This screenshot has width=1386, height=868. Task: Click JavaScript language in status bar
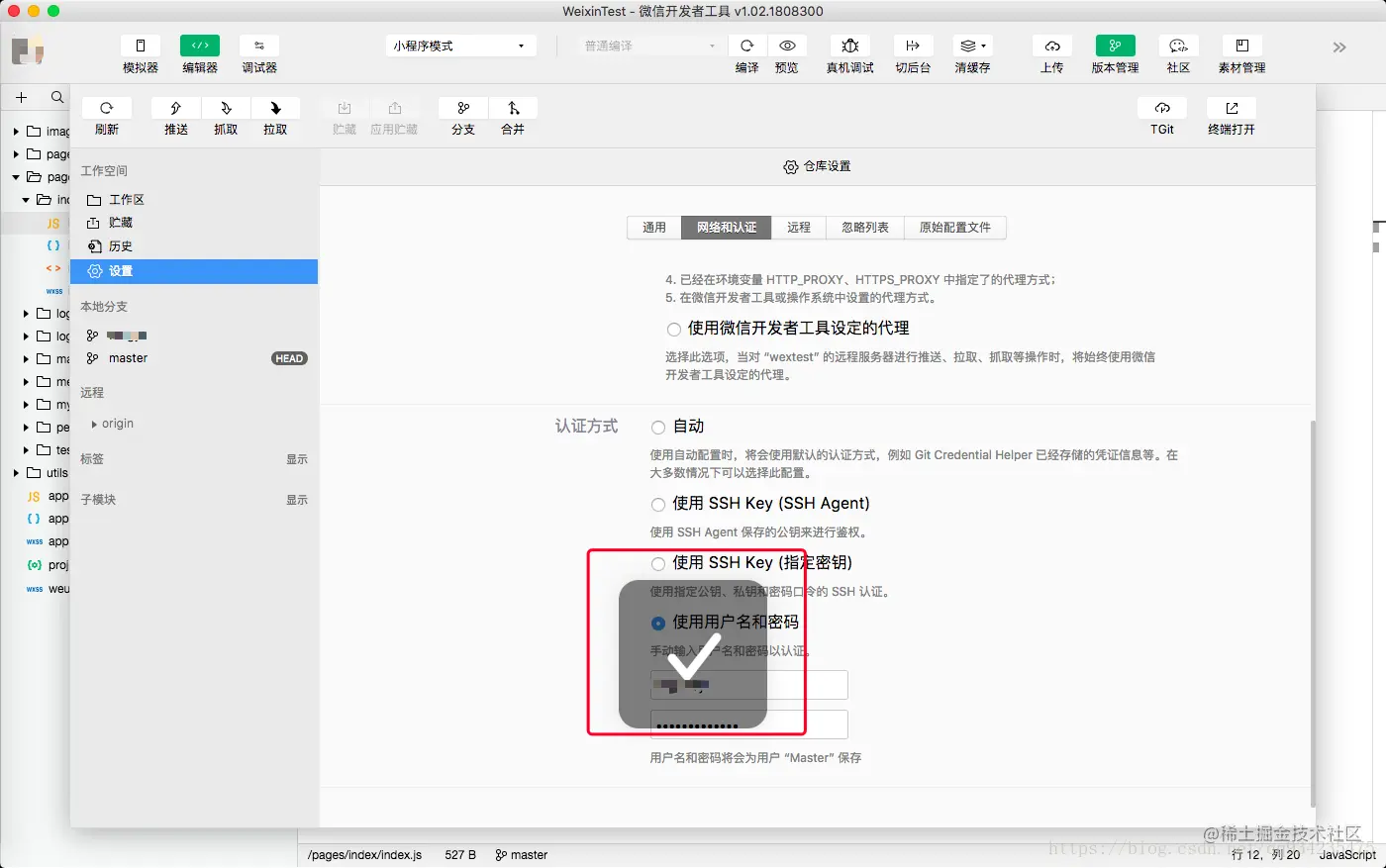pyautogui.click(x=1347, y=855)
